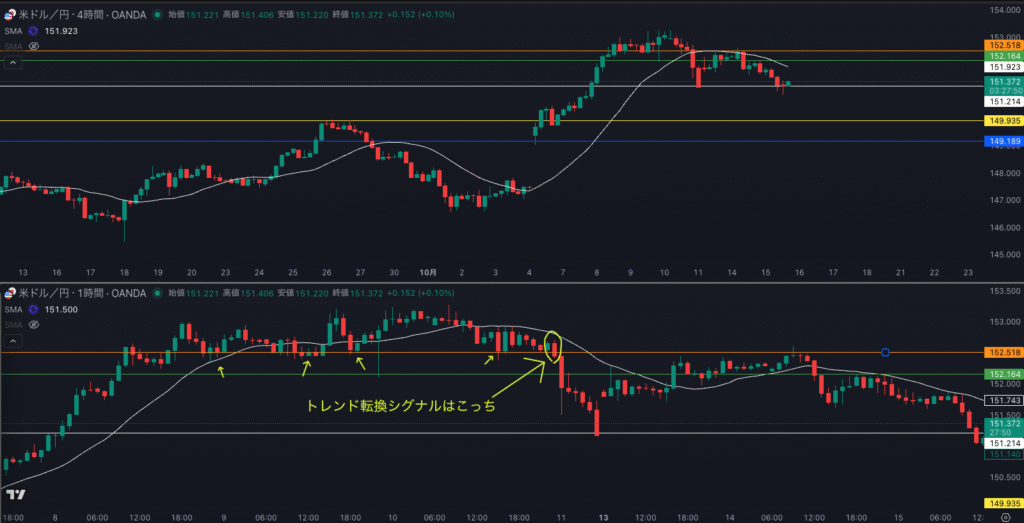Click the SMA indicator icon showing 151.500

coord(33,310)
